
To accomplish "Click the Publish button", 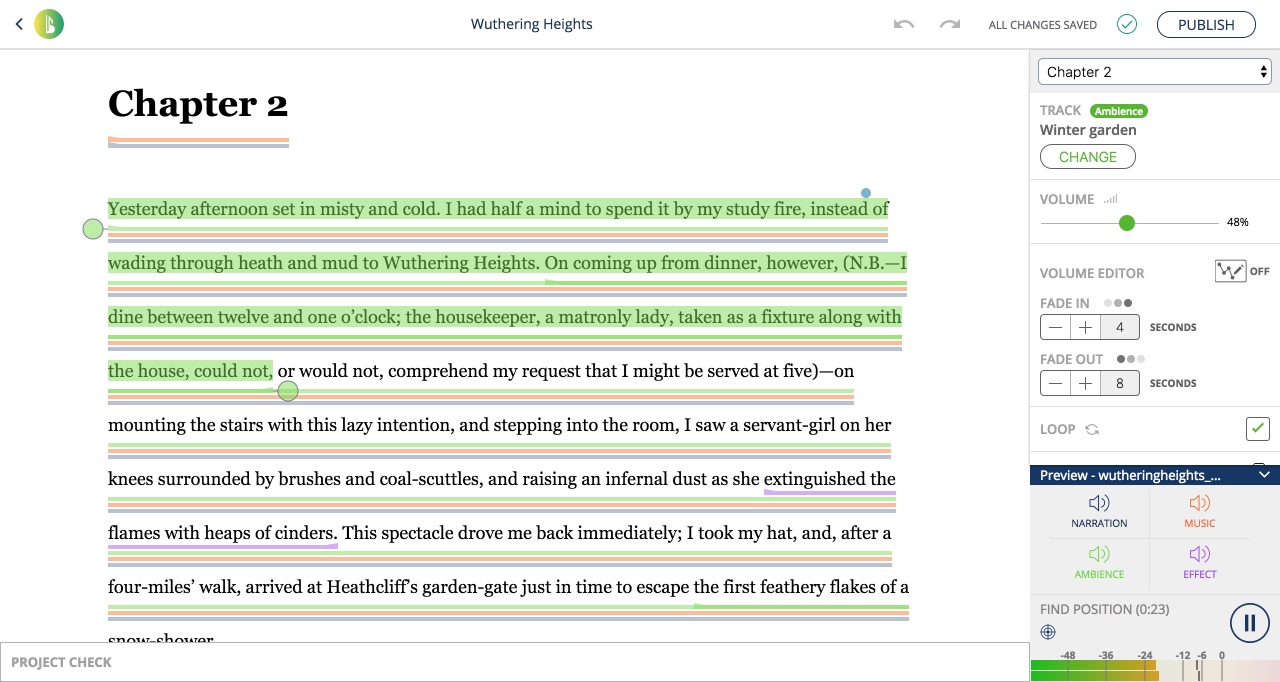I will (1206, 24).
